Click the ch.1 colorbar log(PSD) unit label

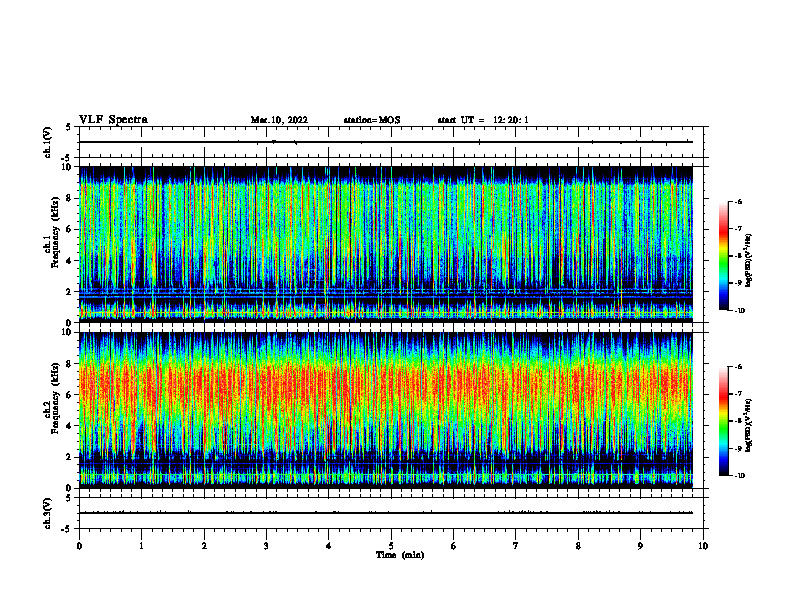(x=749, y=261)
